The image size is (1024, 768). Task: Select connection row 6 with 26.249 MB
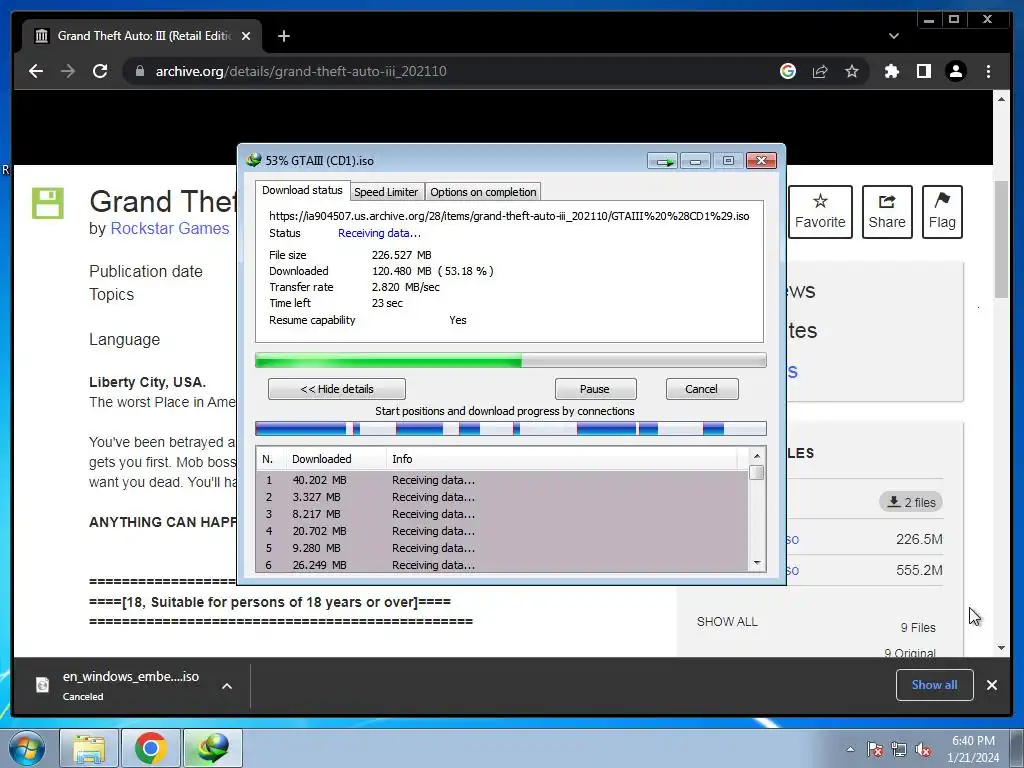click(503, 565)
